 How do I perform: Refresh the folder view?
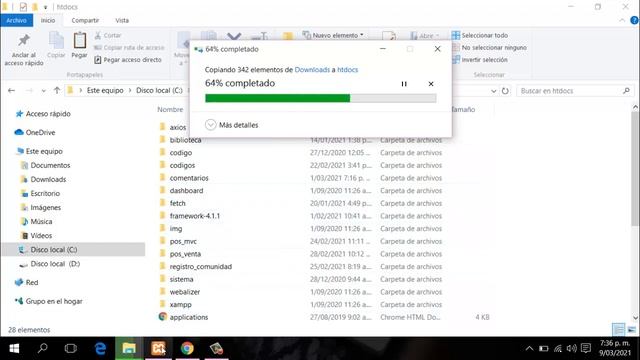click(x=505, y=91)
